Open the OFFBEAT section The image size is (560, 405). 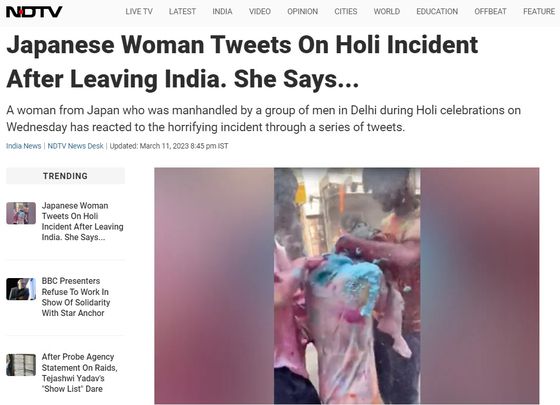point(490,11)
